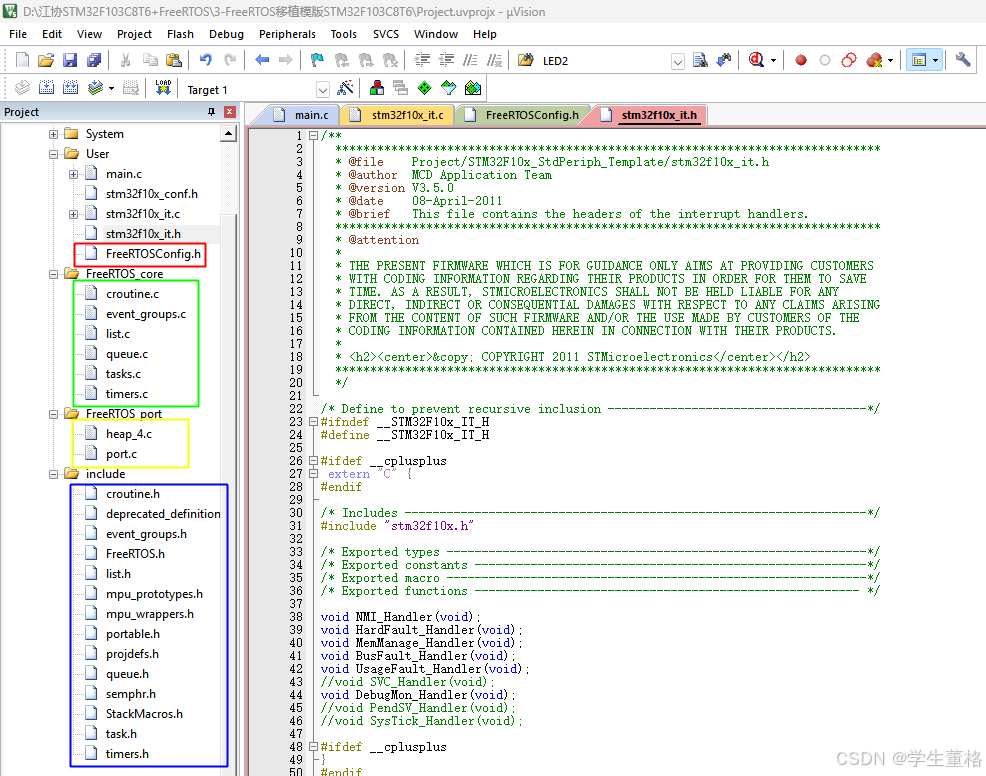Click the Find Next from File toolbar icon
Image resolution: width=986 pixels, height=776 pixels.
tap(700, 60)
